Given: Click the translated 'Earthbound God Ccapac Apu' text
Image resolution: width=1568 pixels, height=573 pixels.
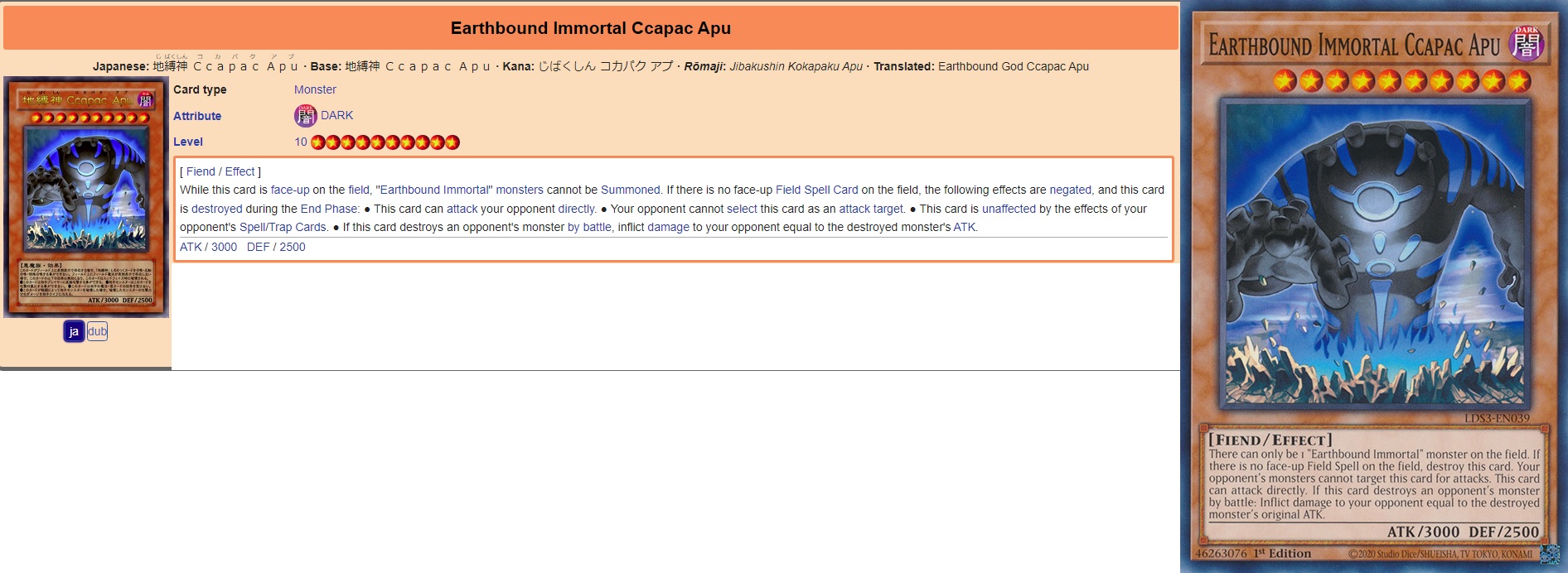Looking at the screenshot, I should coord(1014,66).
